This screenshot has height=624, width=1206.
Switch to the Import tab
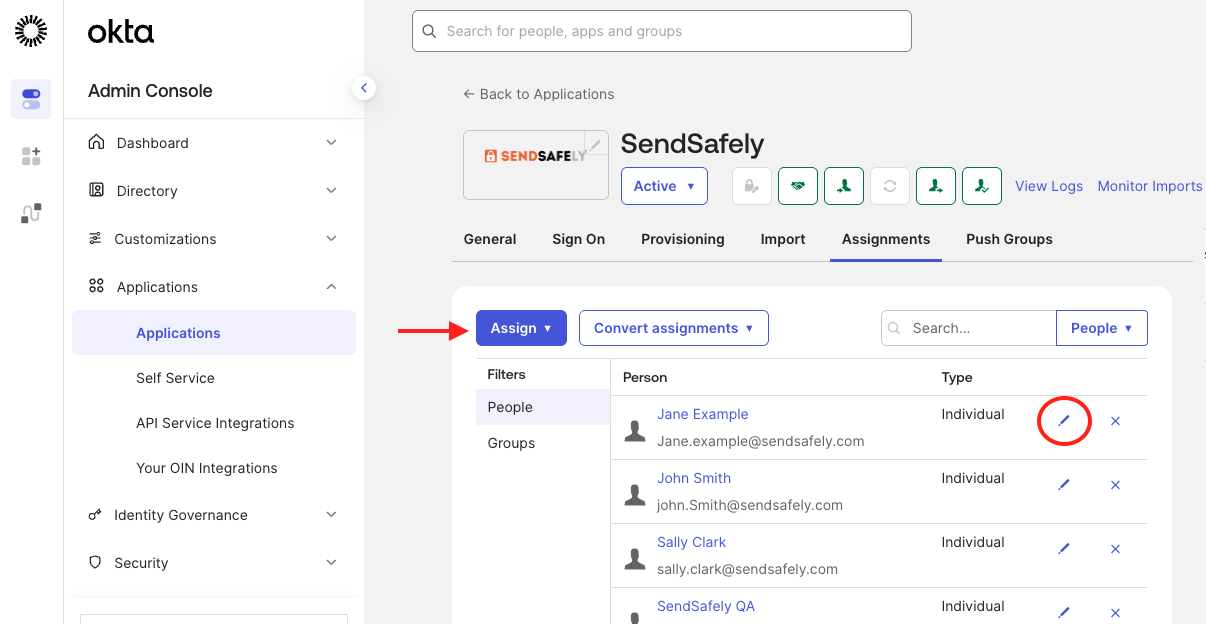(x=783, y=239)
